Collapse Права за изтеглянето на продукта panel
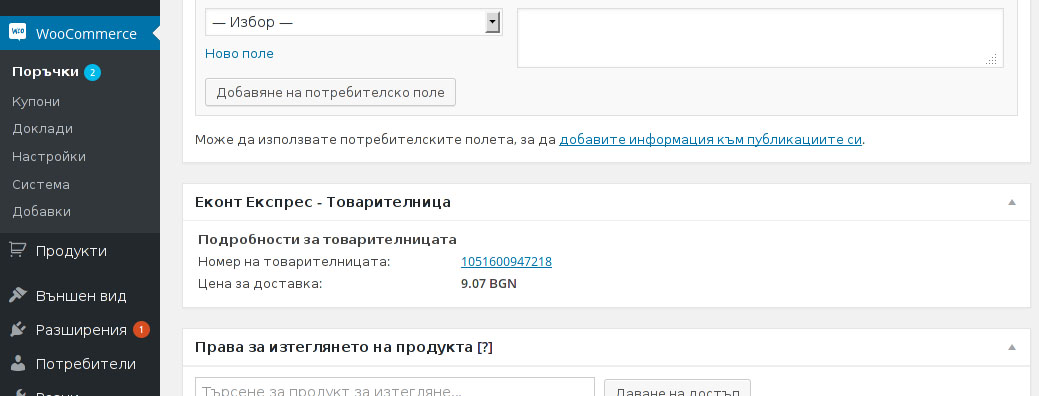 point(1012,347)
